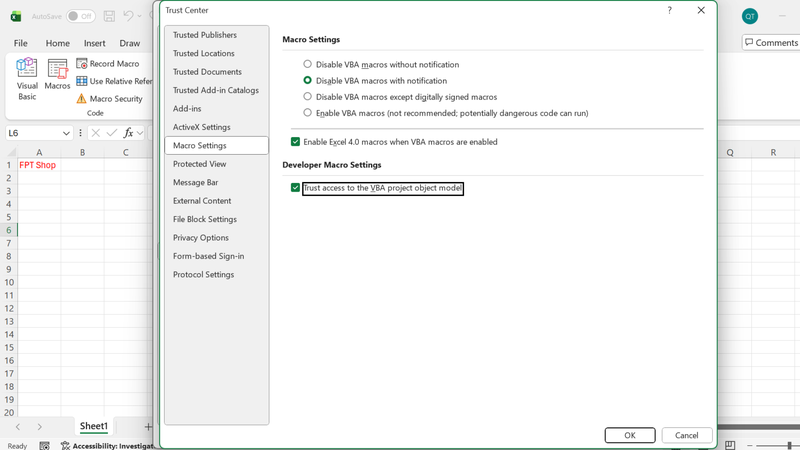Toggle the AutoSave switch

click(81, 16)
